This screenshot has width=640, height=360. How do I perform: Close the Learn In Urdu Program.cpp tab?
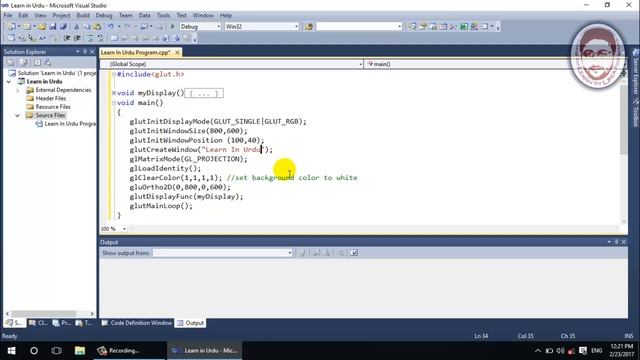pos(178,53)
